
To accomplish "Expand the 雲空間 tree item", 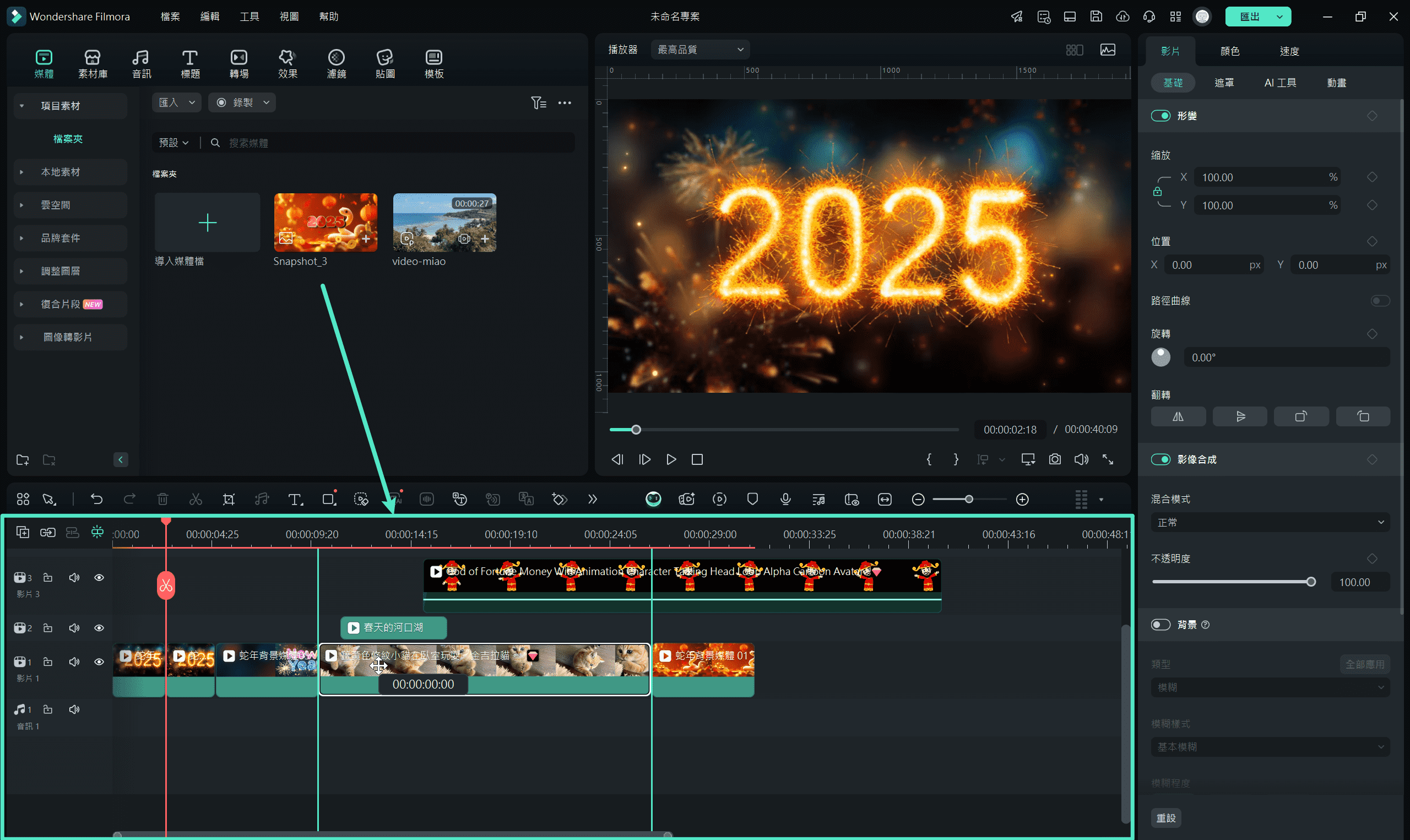I will 70,205.
